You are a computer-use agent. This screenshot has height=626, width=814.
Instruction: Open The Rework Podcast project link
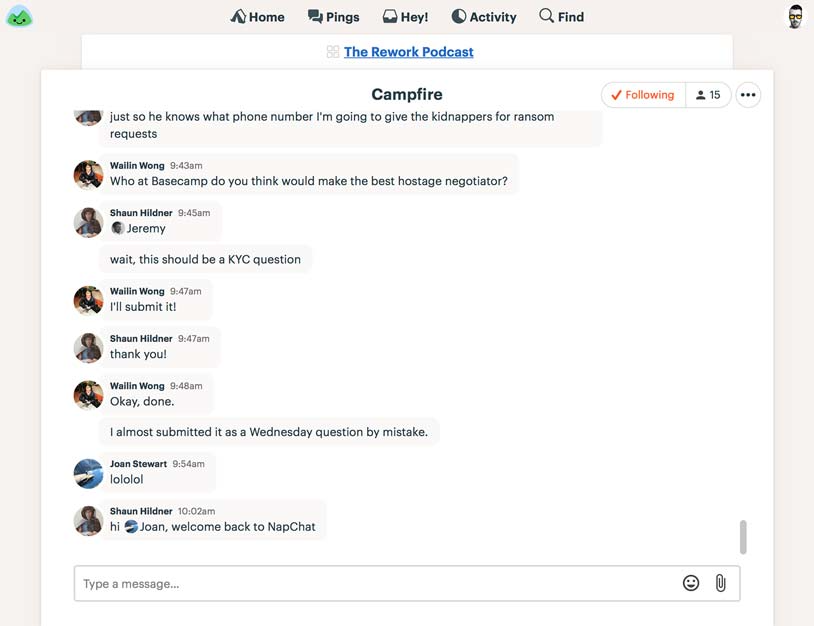click(x=409, y=52)
